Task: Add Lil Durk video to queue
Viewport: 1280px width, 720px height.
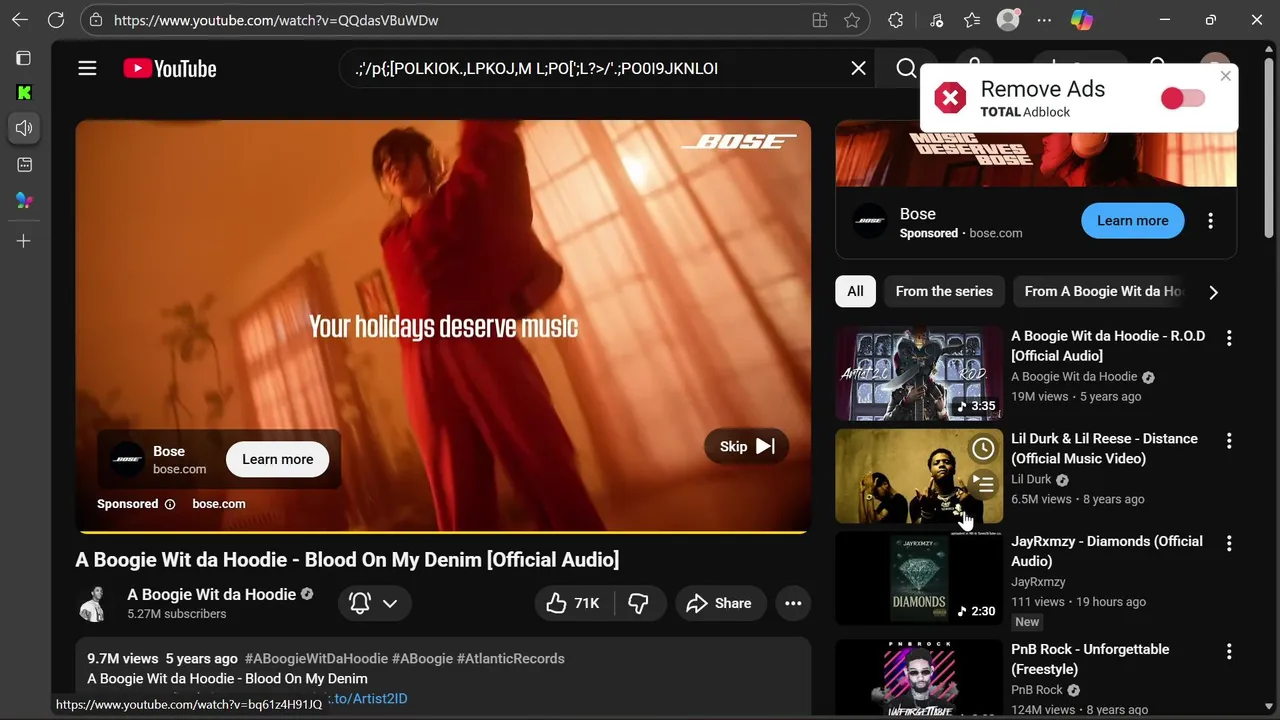Action: click(x=984, y=485)
